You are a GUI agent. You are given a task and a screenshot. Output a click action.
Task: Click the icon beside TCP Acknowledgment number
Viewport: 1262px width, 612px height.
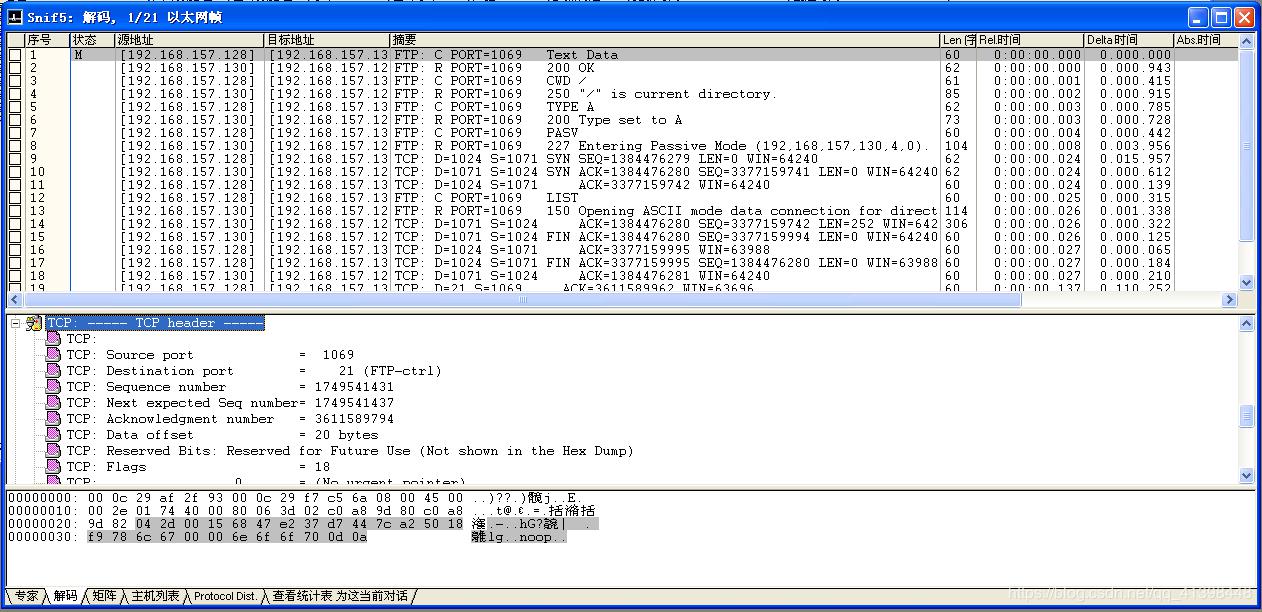[x=53, y=419]
